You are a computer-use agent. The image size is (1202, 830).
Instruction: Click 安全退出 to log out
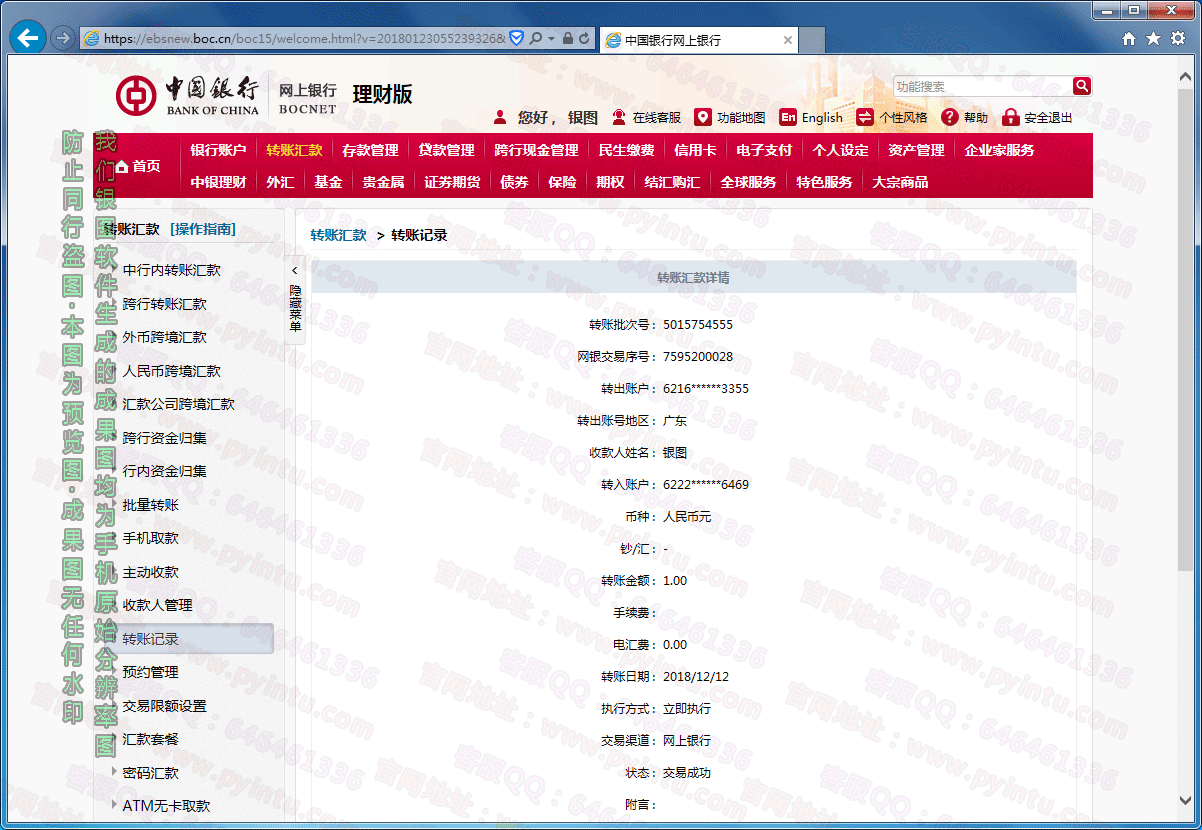point(1037,117)
